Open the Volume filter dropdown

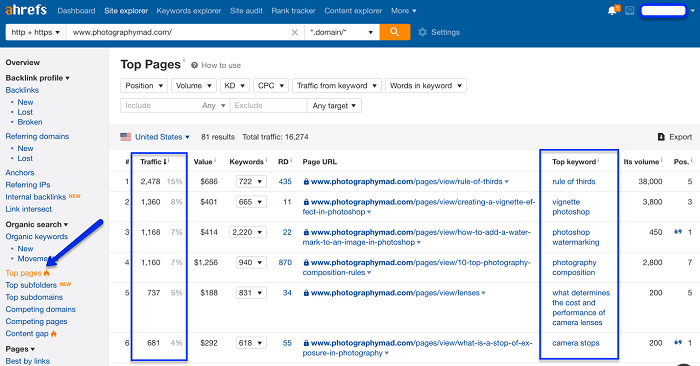click(x=194, y=86)
